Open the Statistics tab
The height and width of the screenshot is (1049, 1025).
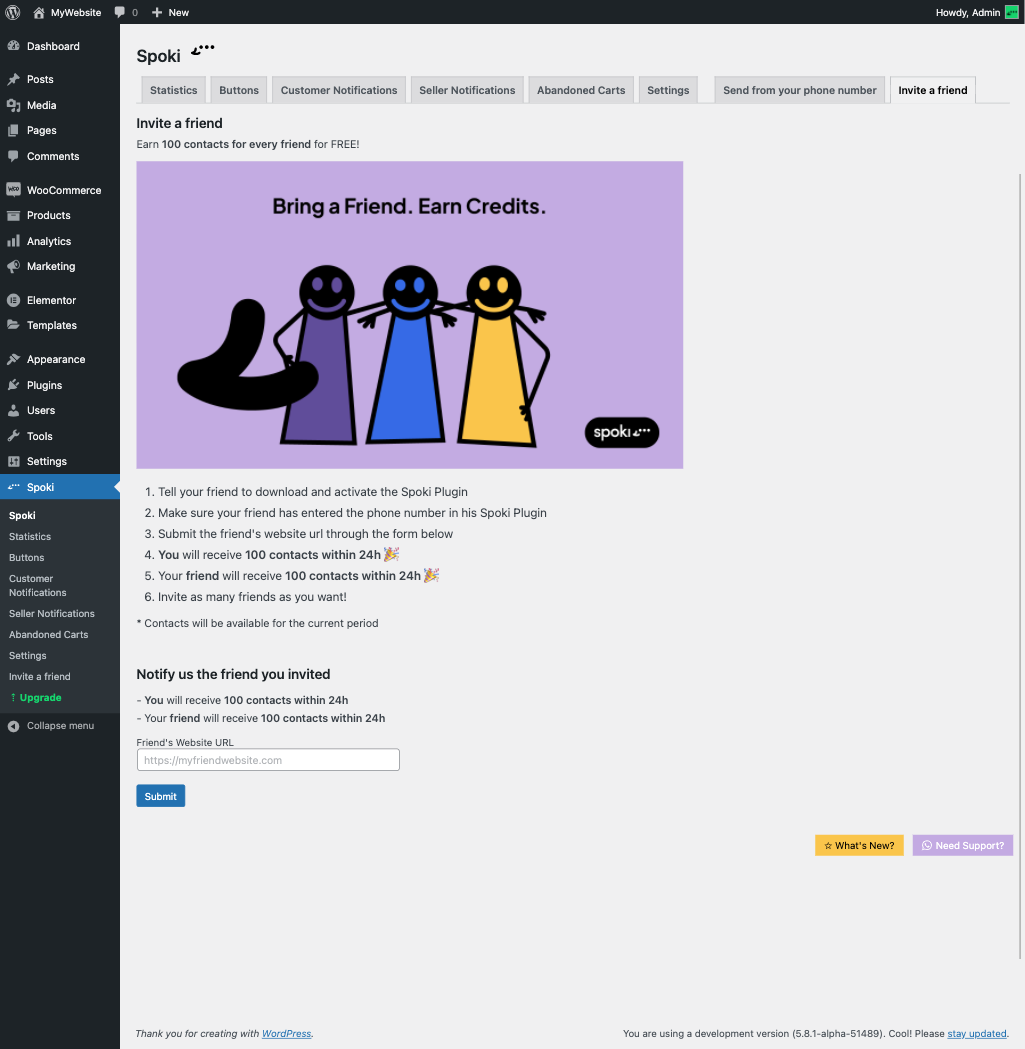tap(173, 90)
